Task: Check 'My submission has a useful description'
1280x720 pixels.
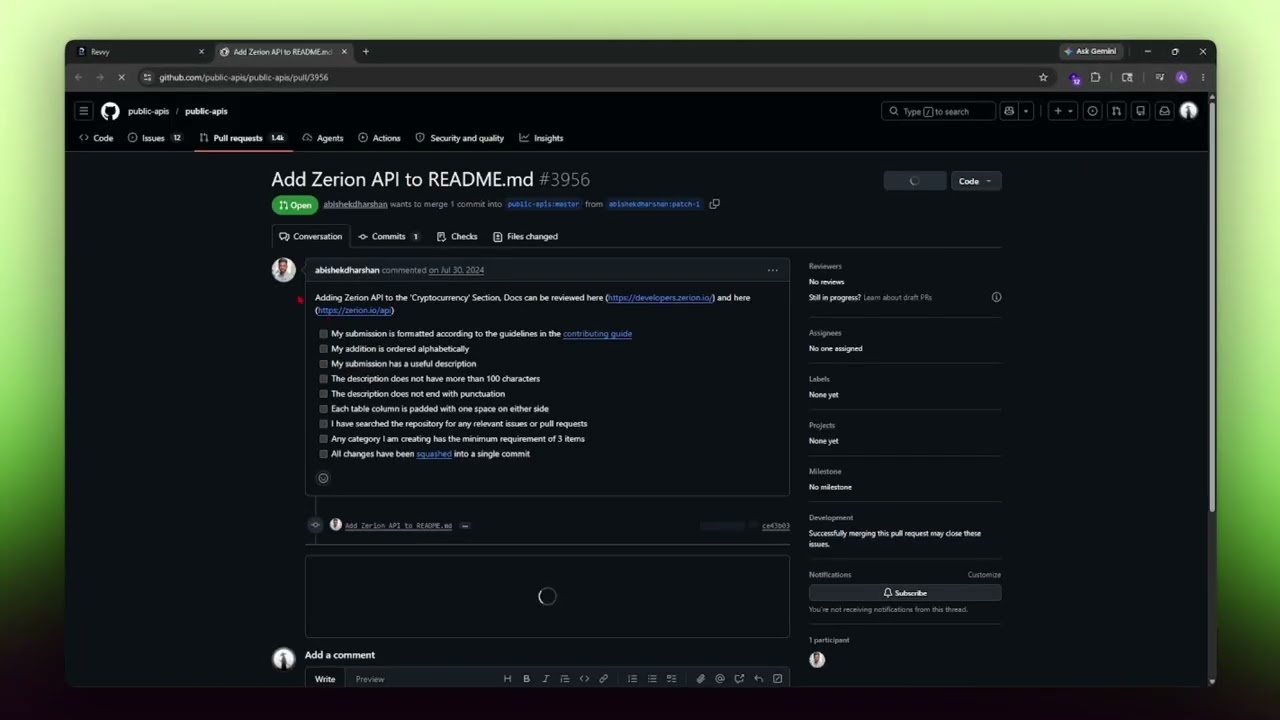Action: point(323,364)
